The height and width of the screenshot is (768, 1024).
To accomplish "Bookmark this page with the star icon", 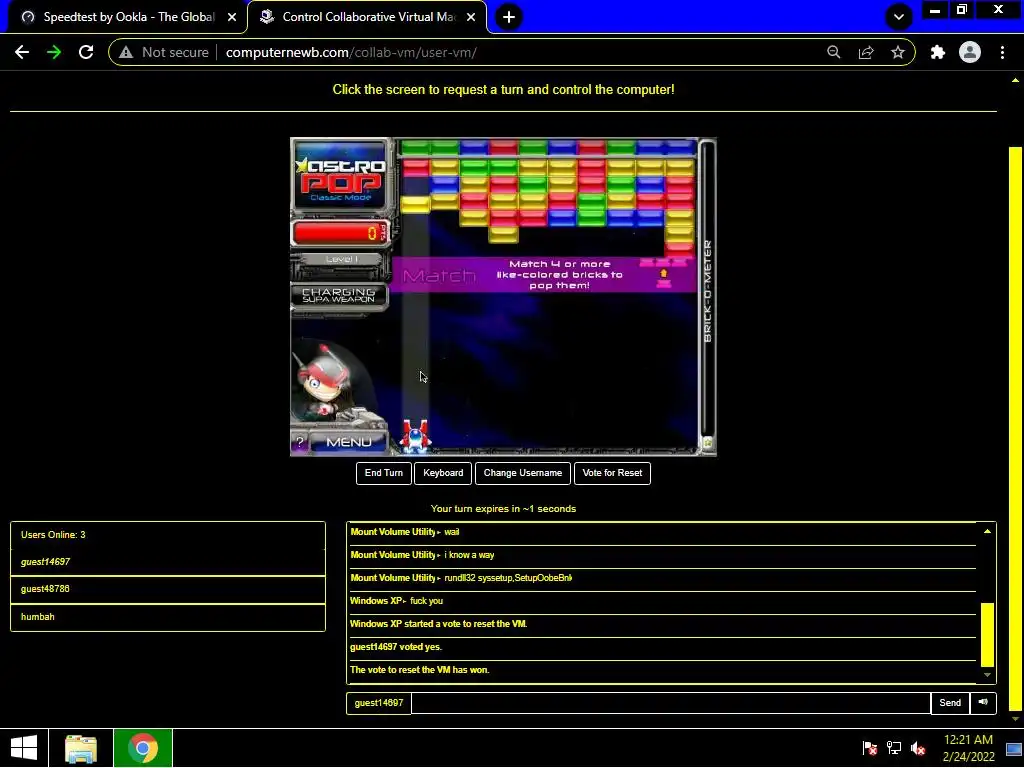I will coord(898,52).
